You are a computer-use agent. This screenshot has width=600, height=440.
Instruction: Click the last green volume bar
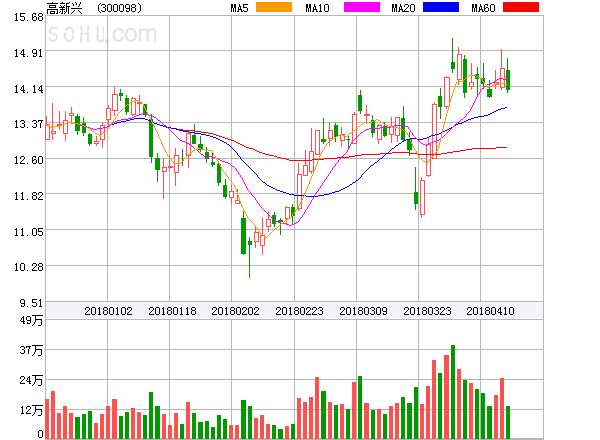click(508, 422)
